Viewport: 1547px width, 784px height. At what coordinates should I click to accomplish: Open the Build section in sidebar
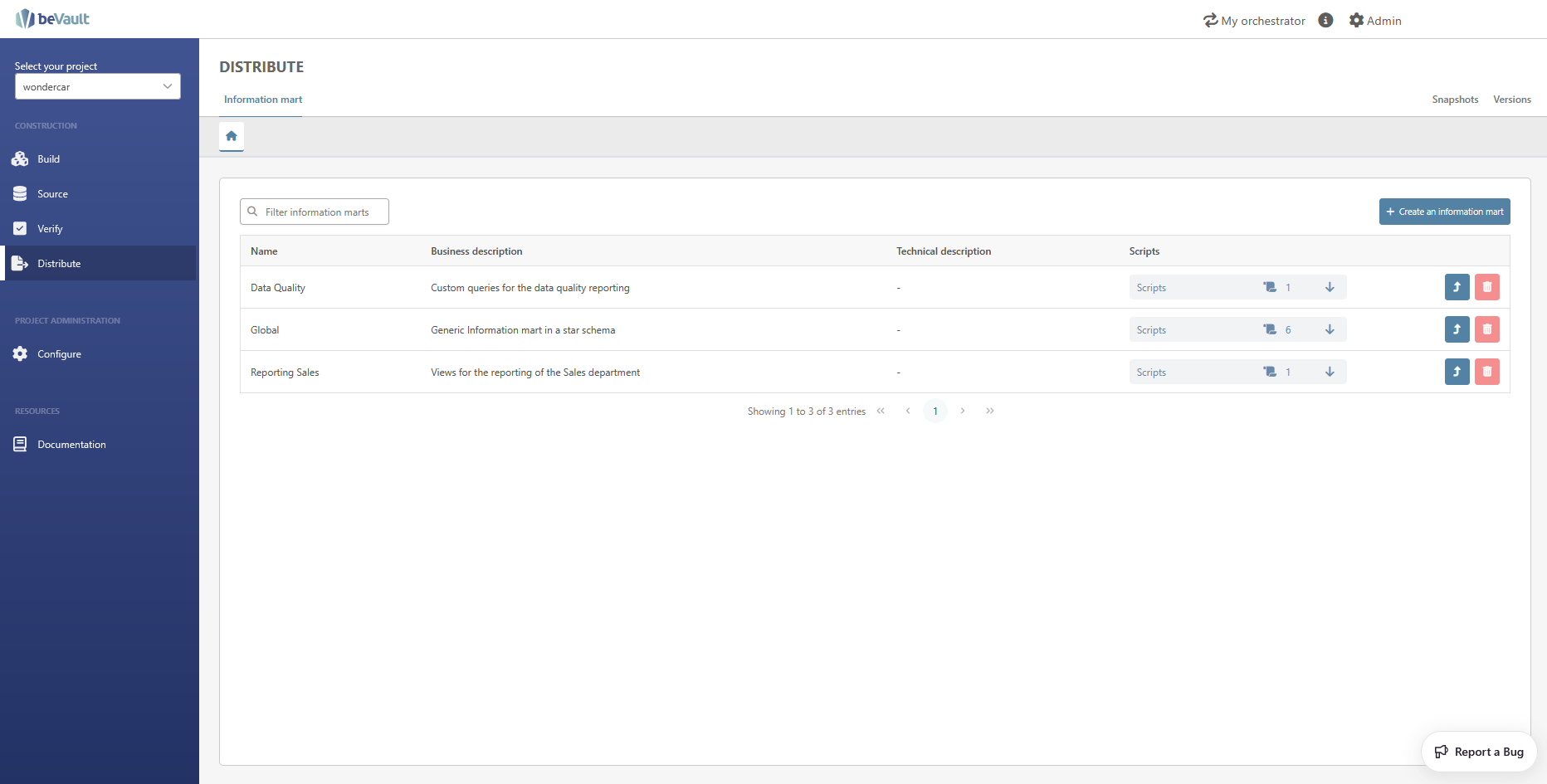pyautogui.click(x=48, y=159)
